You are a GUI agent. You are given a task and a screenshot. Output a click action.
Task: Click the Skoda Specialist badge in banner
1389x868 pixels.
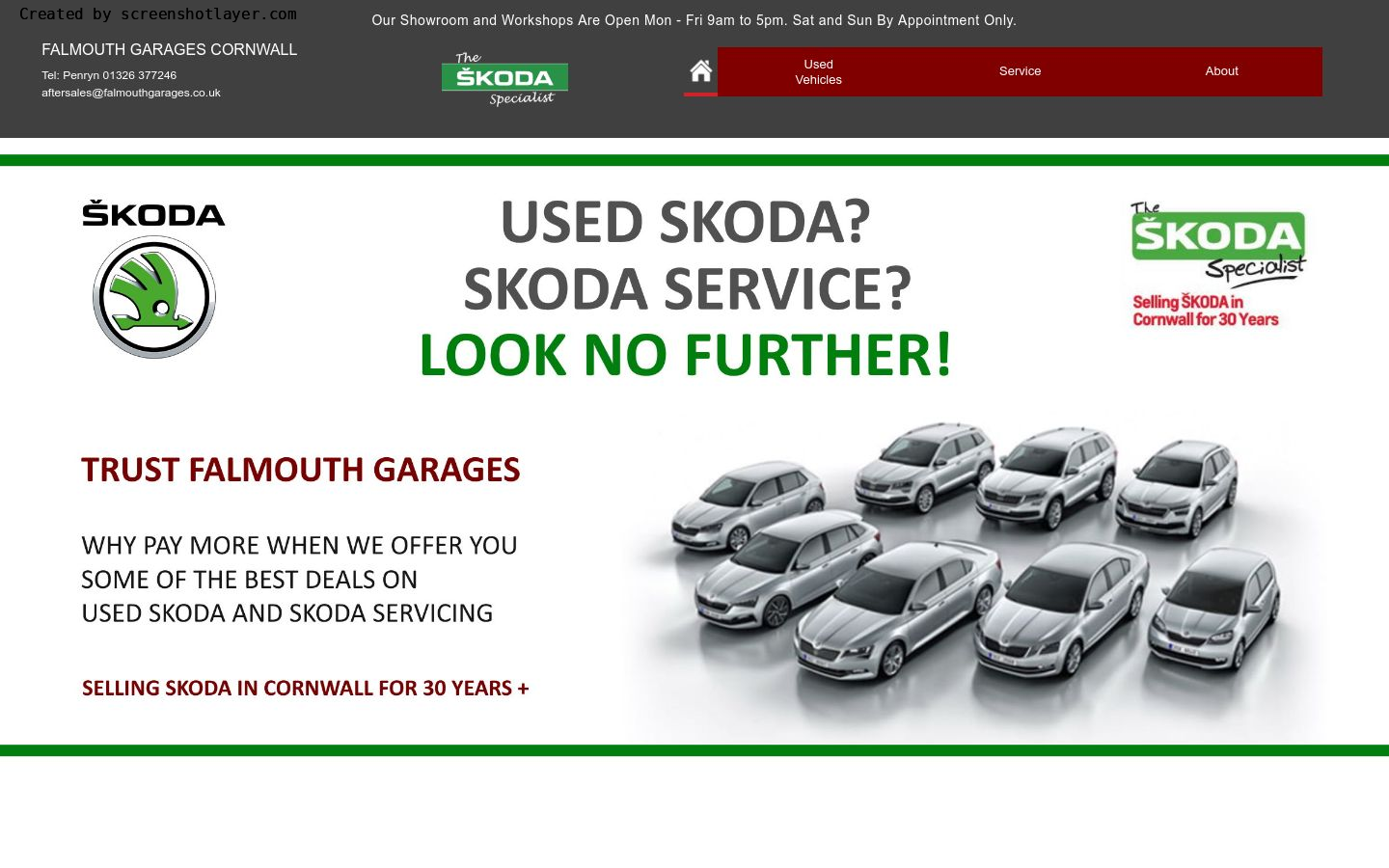(x=1218, y=241)
